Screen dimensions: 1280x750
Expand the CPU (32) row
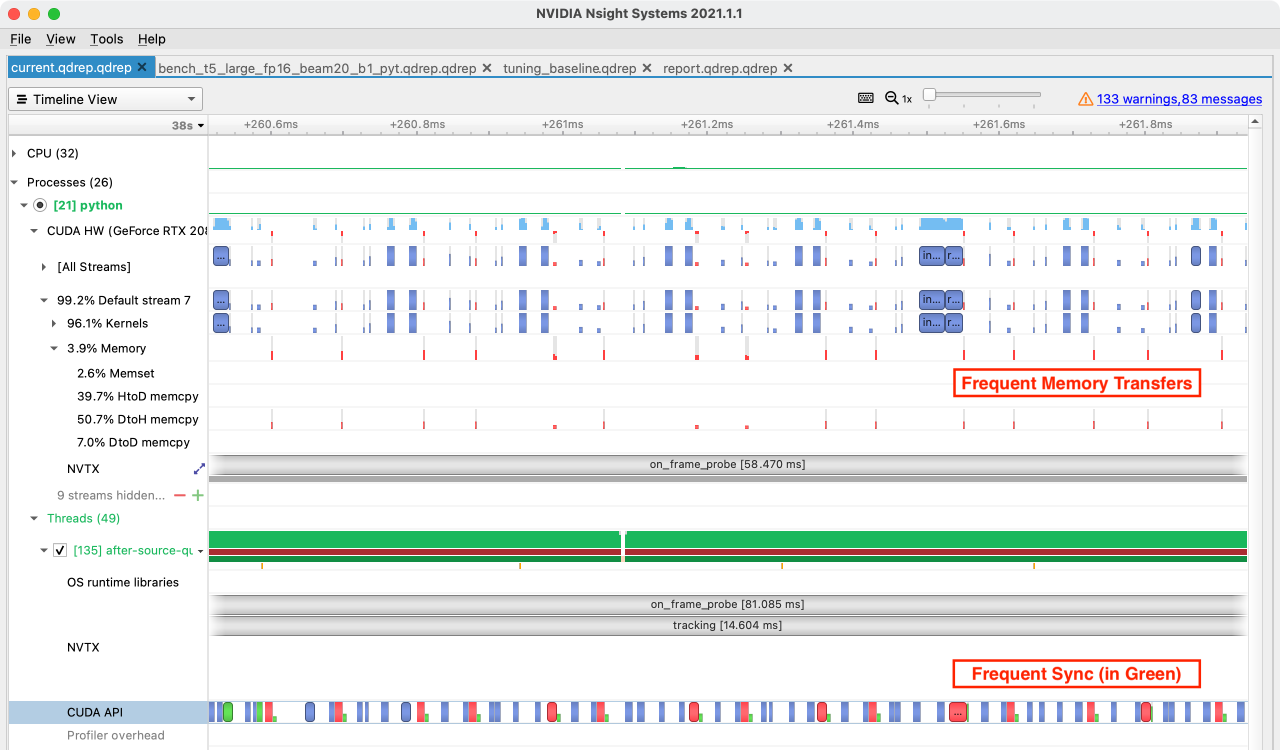click(14, 153)
